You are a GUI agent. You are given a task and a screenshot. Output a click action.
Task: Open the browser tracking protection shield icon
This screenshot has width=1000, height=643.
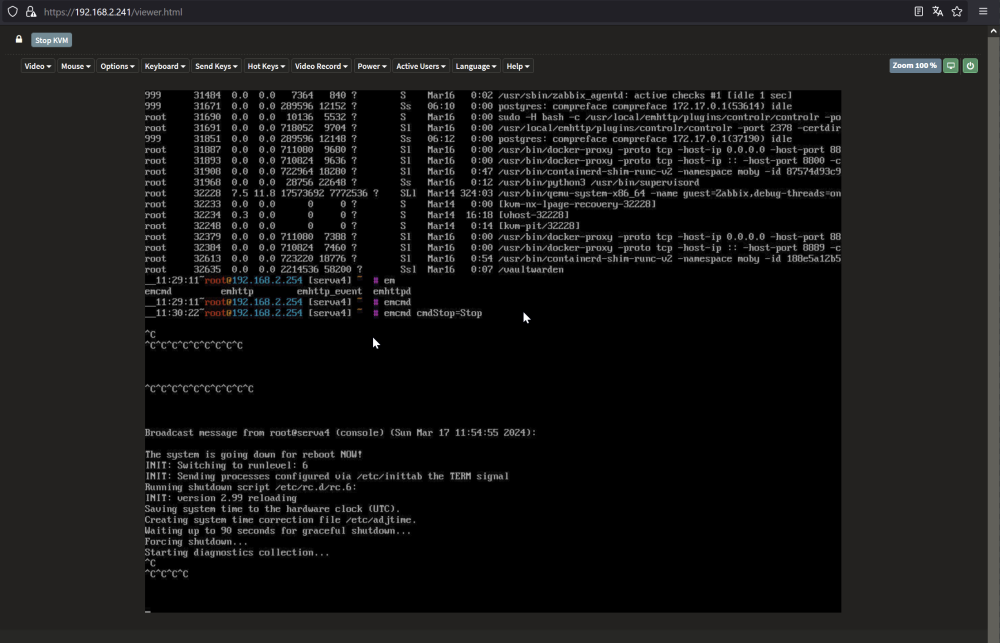point(13,11)
